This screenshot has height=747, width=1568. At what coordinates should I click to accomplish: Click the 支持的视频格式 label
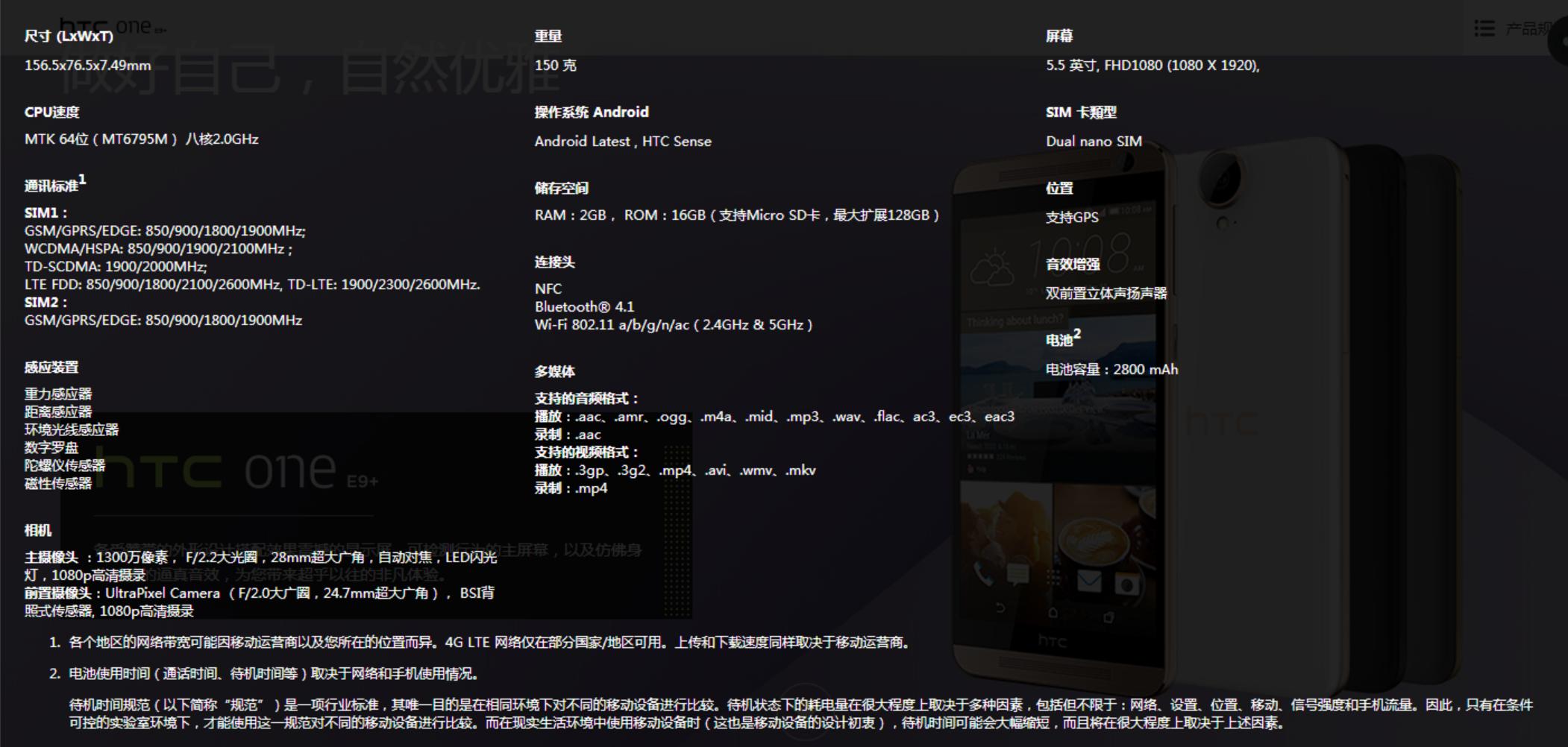[x=587, y=452]
